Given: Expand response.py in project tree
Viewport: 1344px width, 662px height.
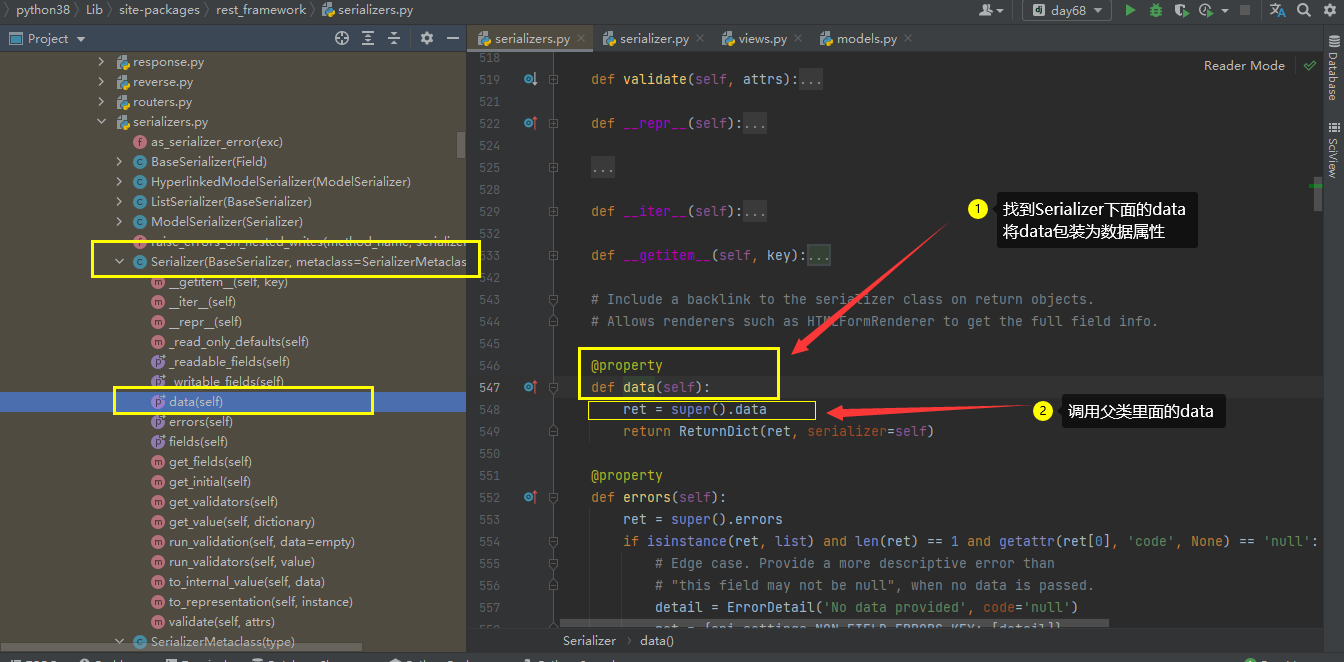Looking at the screenshot, I should (x=101, y=62).
